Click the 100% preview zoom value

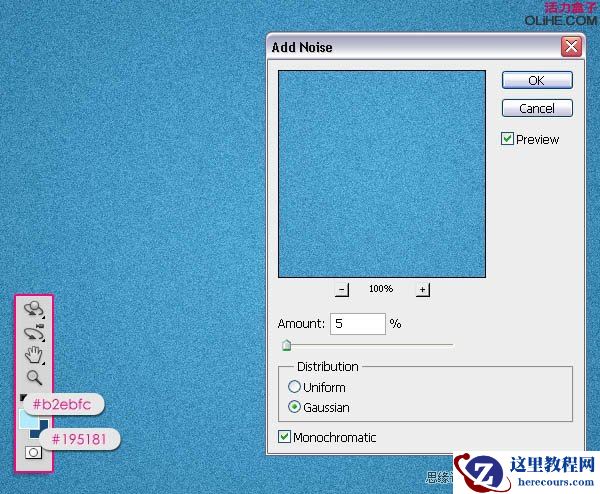381,289
